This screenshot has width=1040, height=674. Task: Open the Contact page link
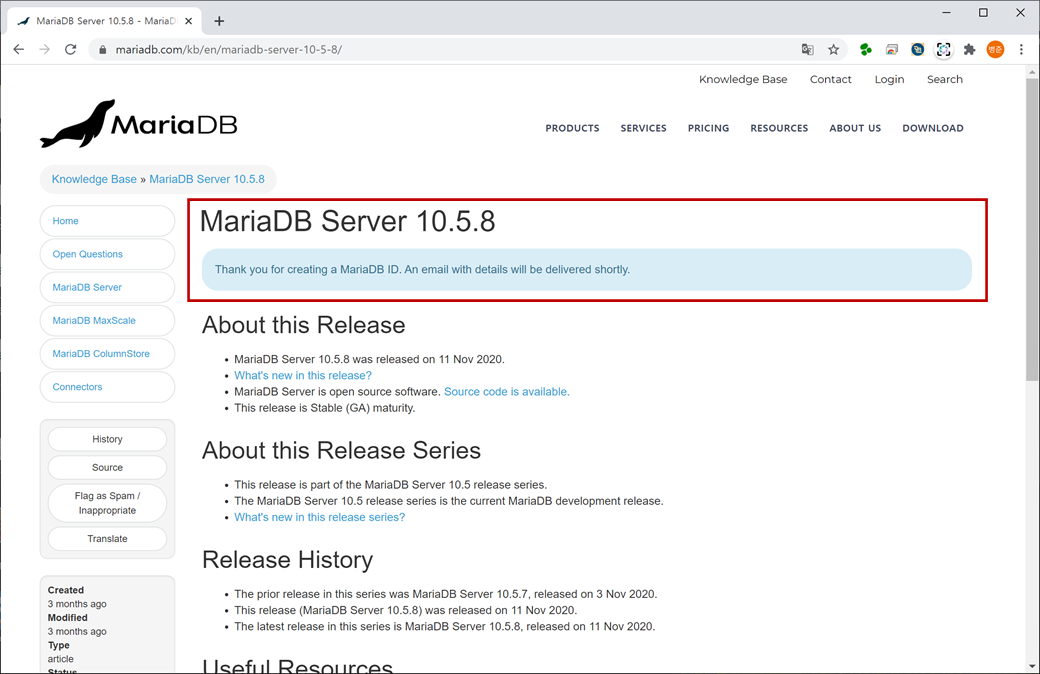pos(830,79)
